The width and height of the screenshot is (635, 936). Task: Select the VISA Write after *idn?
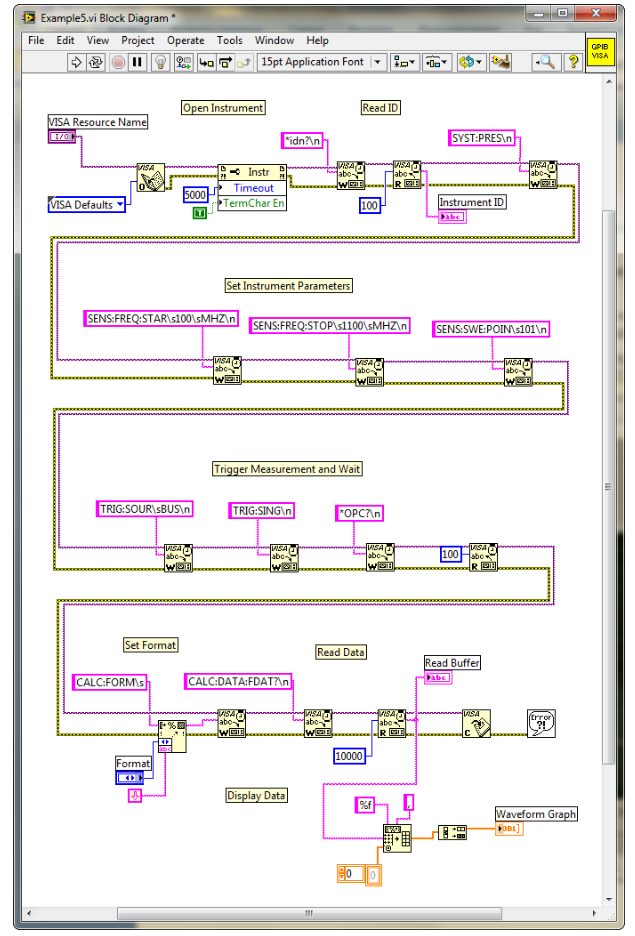pyautogui.click(x=350, y=175)
